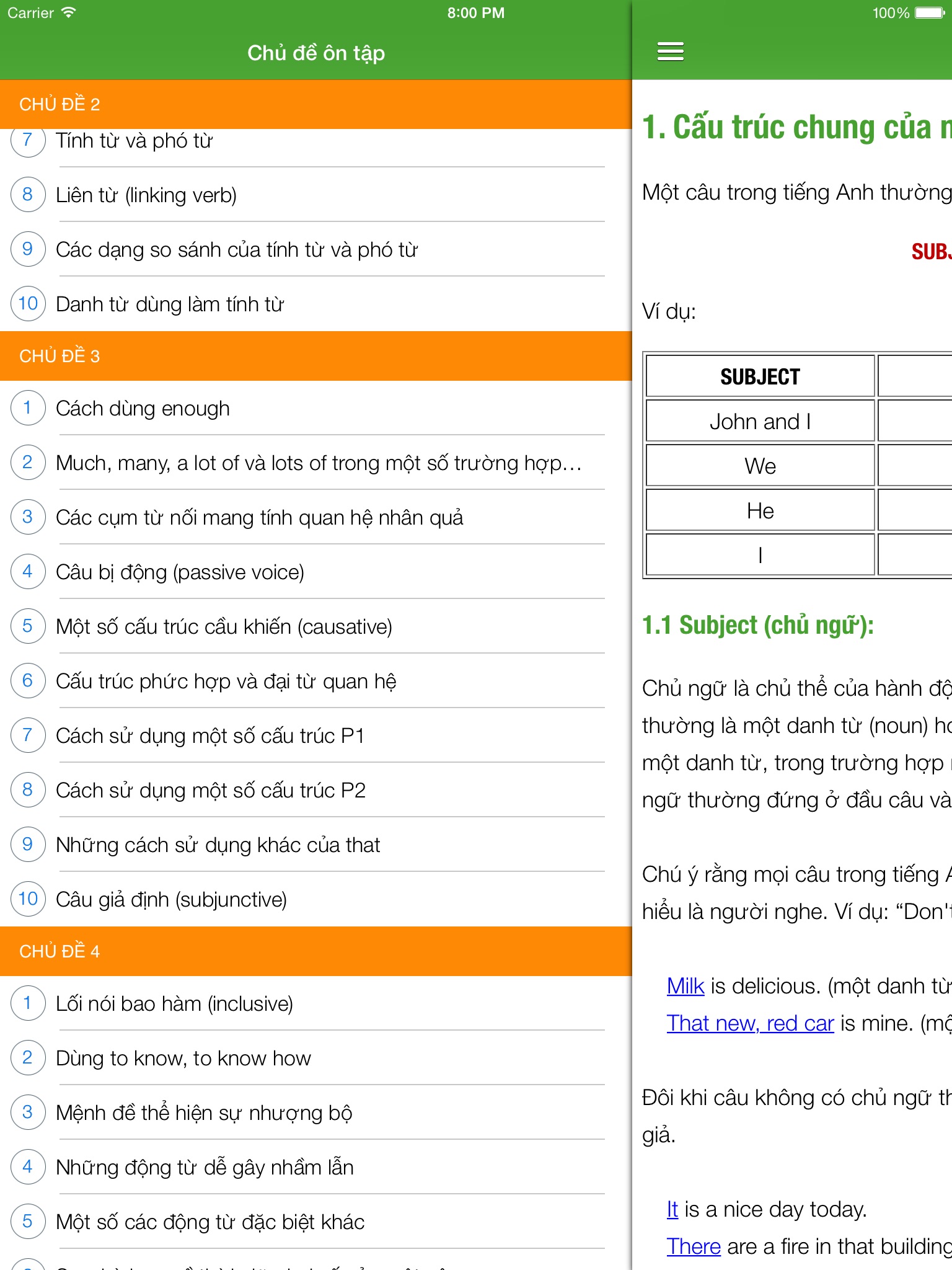Tap circle icon 10 beside Câu giả định
The width and height of the screenshot is (952, 1270).
(28, 899)
